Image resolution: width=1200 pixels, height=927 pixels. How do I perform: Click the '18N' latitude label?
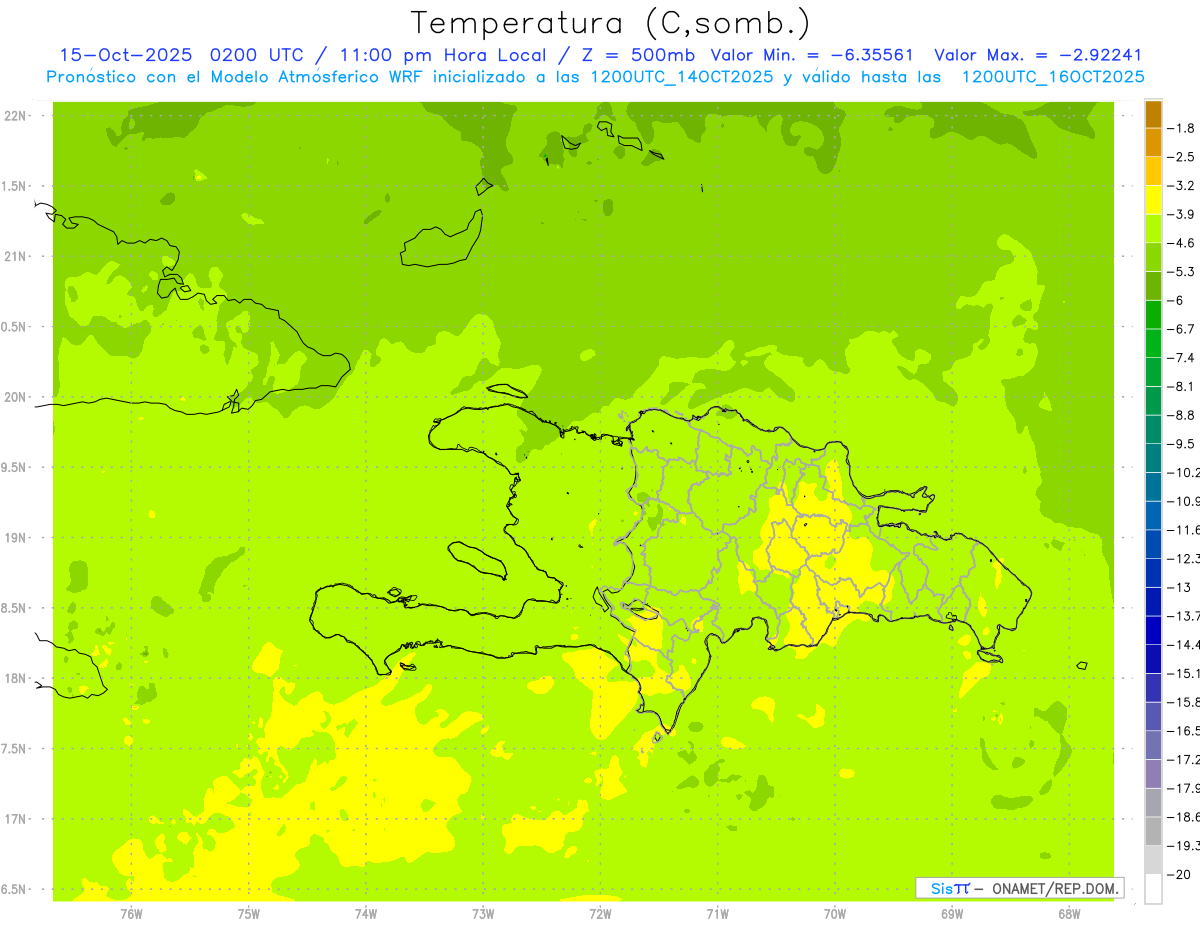[16, 678]
